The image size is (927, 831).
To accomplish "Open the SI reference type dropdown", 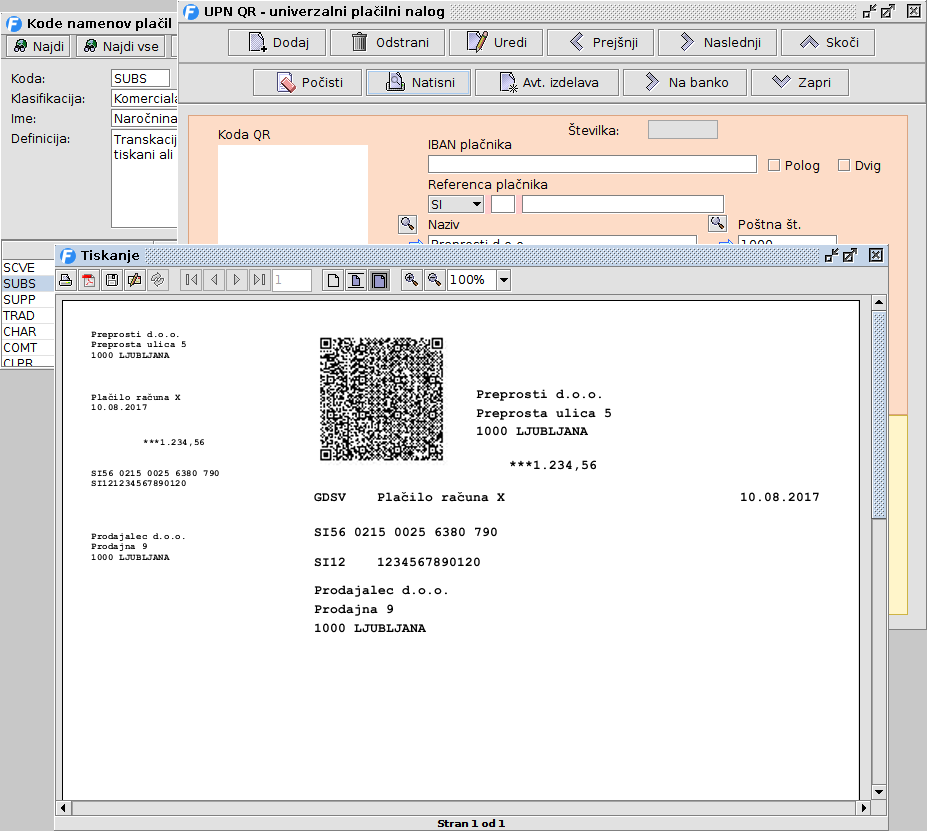I will tap(456, 204).
